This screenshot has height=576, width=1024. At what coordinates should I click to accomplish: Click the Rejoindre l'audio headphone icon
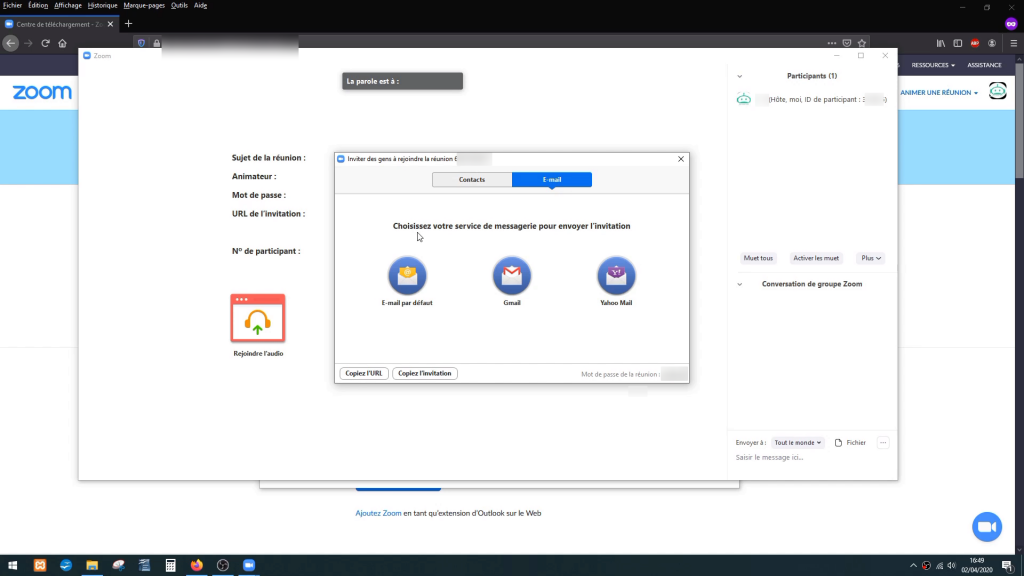[x=258, y=318]
